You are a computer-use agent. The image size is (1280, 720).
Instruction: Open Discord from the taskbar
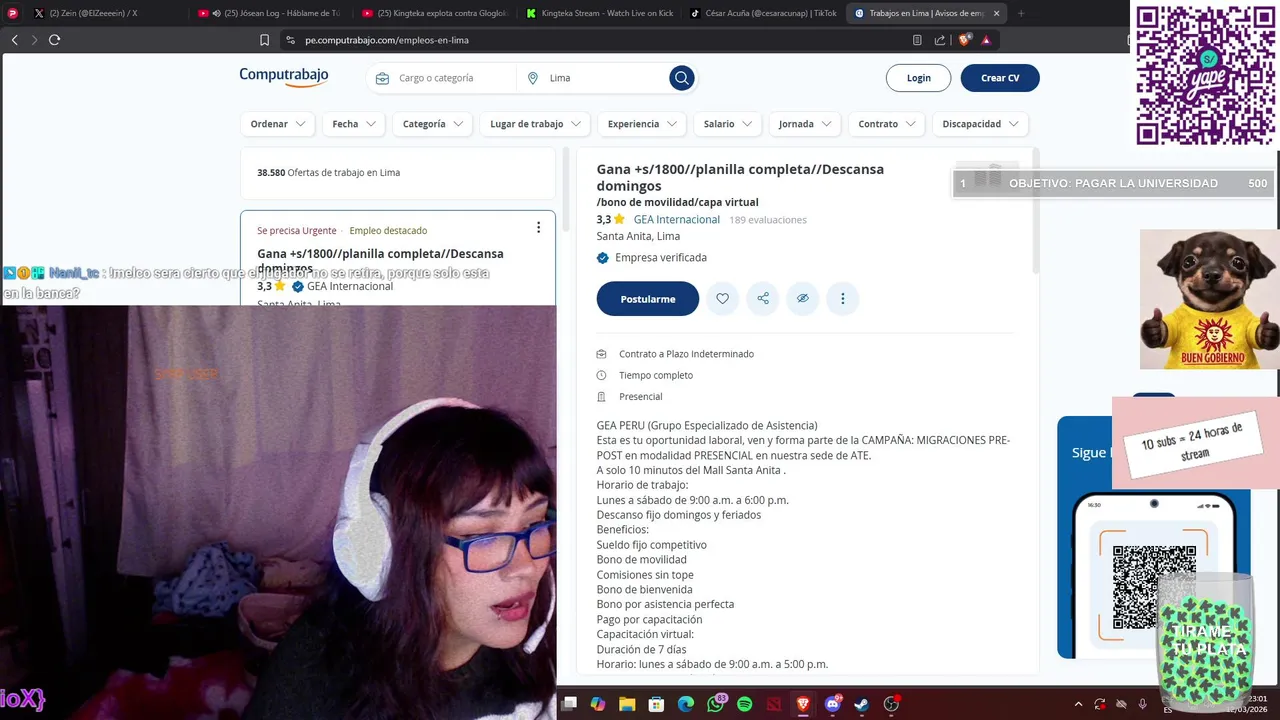point(832,704)
